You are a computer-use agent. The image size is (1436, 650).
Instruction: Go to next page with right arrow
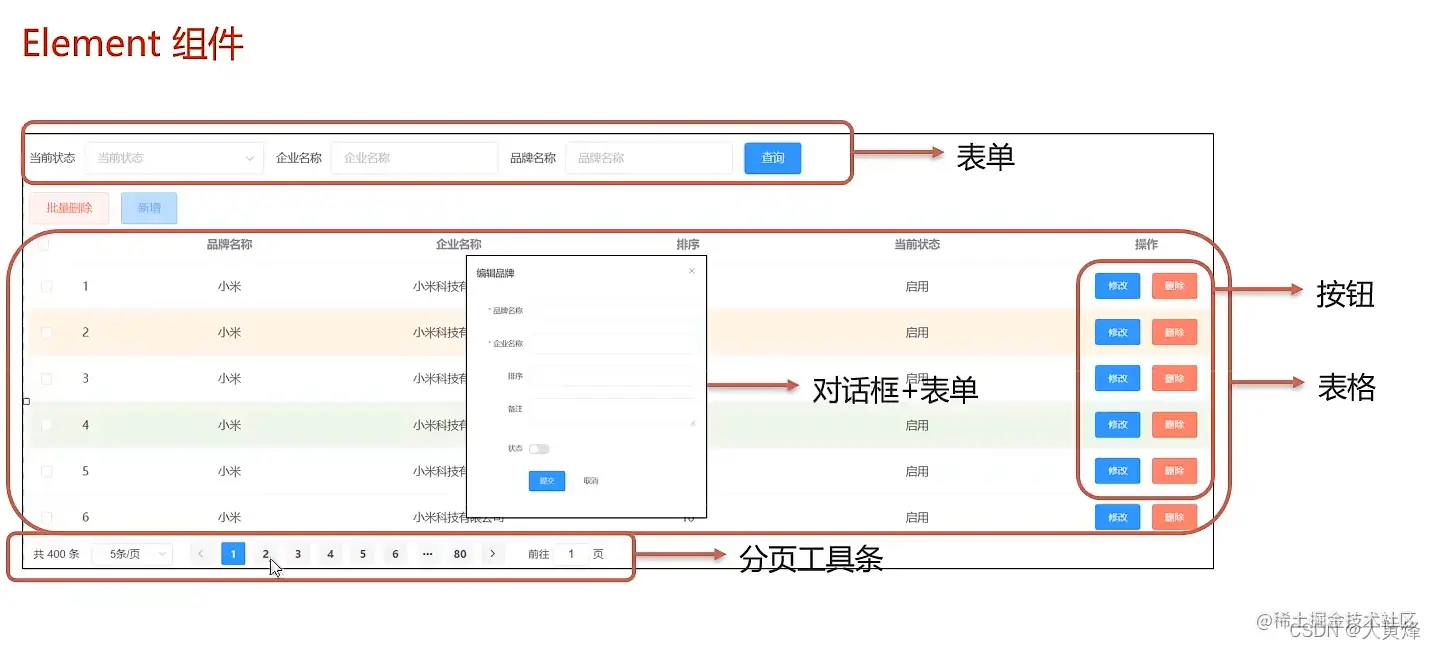coord(492,553)
